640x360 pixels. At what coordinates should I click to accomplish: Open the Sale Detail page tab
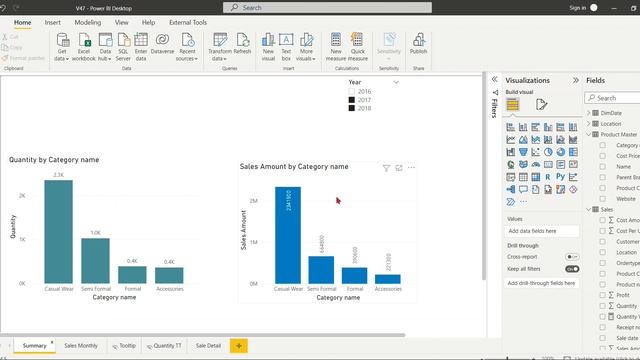(x=208, y=346)
